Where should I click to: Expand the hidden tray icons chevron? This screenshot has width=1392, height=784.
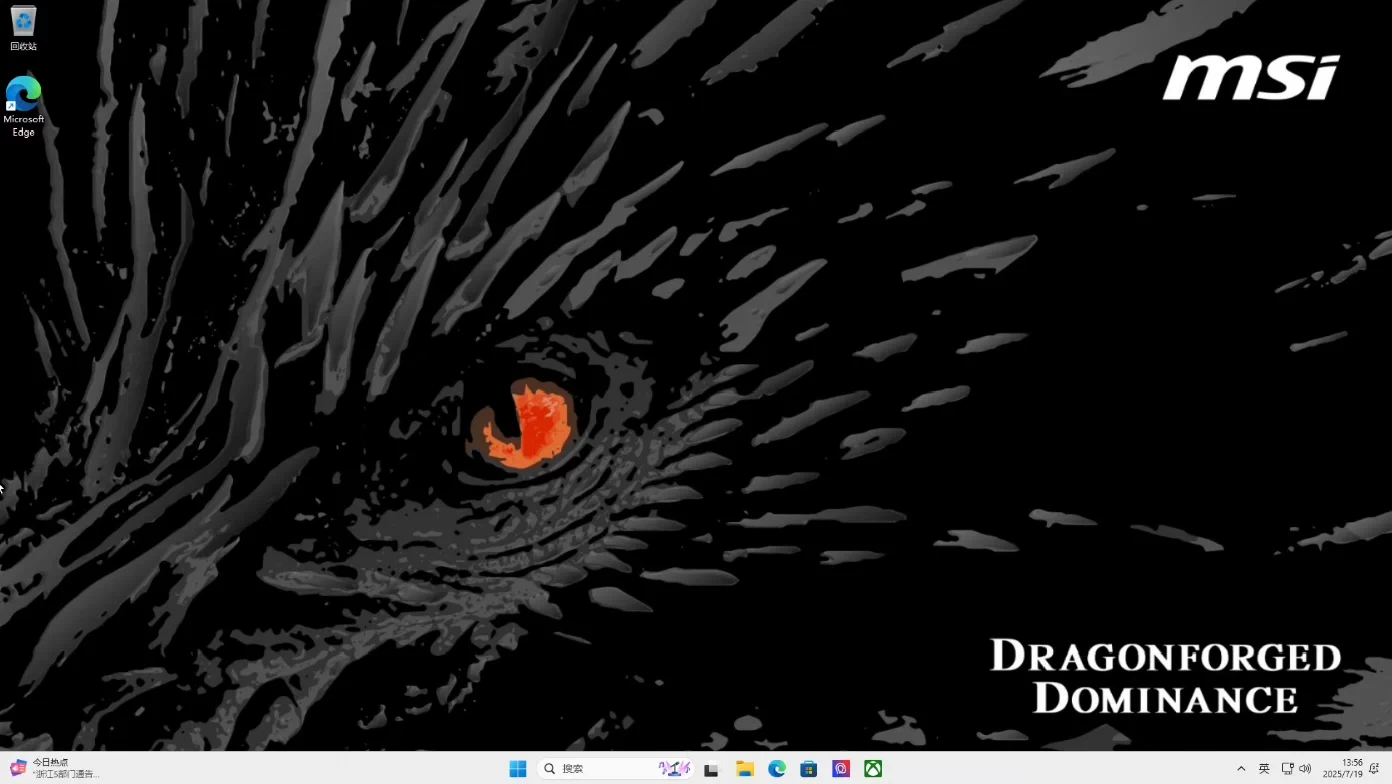(1241, 769)
